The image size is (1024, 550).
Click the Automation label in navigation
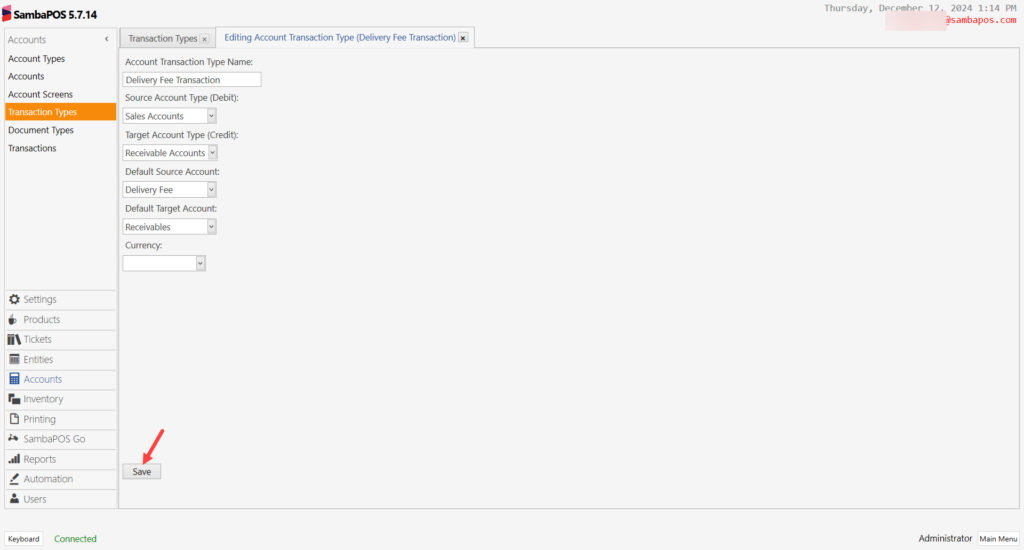[48, 479]
